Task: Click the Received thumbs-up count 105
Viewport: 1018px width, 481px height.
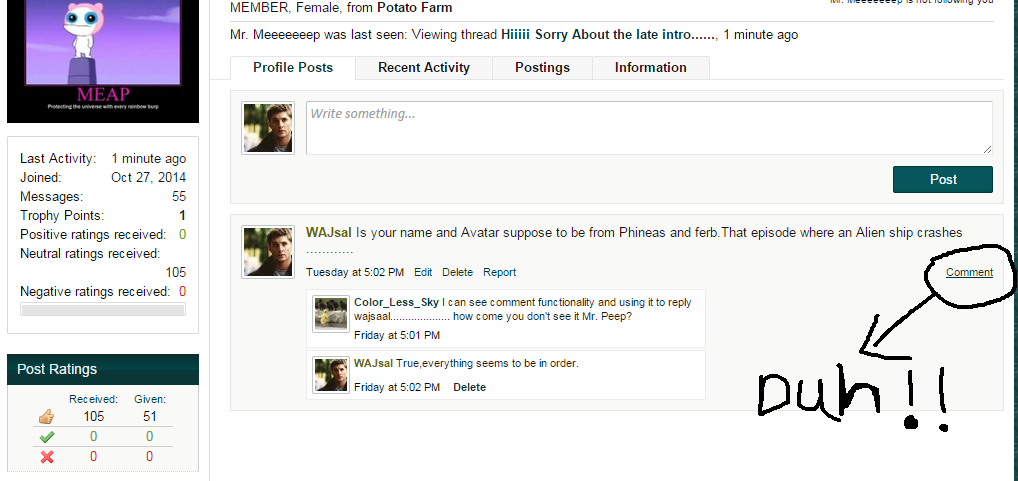Action: (x=93, y=416)
